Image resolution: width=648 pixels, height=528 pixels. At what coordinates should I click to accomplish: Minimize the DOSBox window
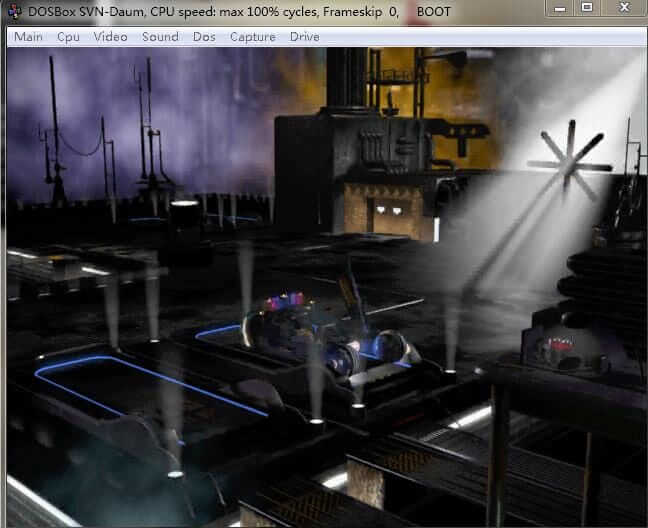[x=560, y=8]
